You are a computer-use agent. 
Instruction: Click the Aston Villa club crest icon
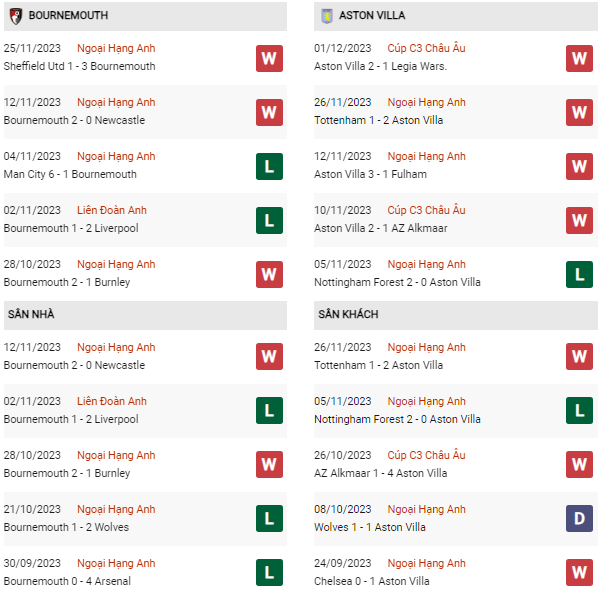(x=327, y=16)
